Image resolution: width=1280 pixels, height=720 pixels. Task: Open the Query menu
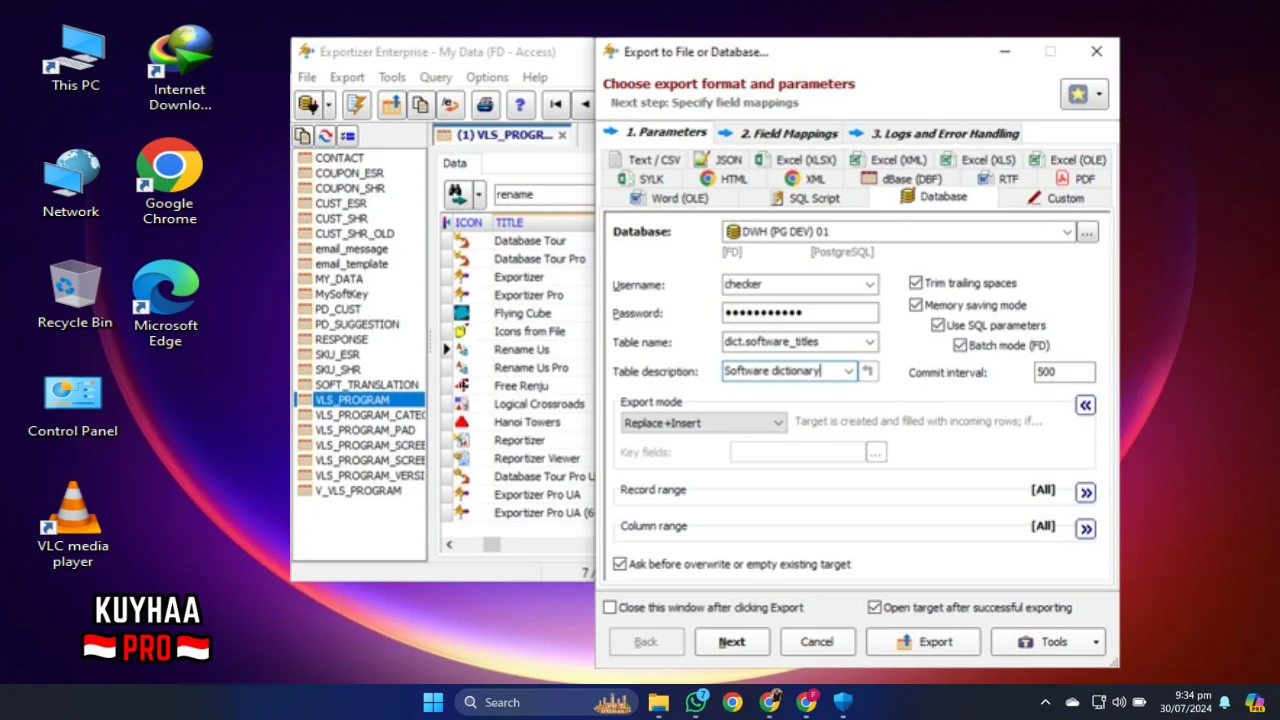click(436, 77)
